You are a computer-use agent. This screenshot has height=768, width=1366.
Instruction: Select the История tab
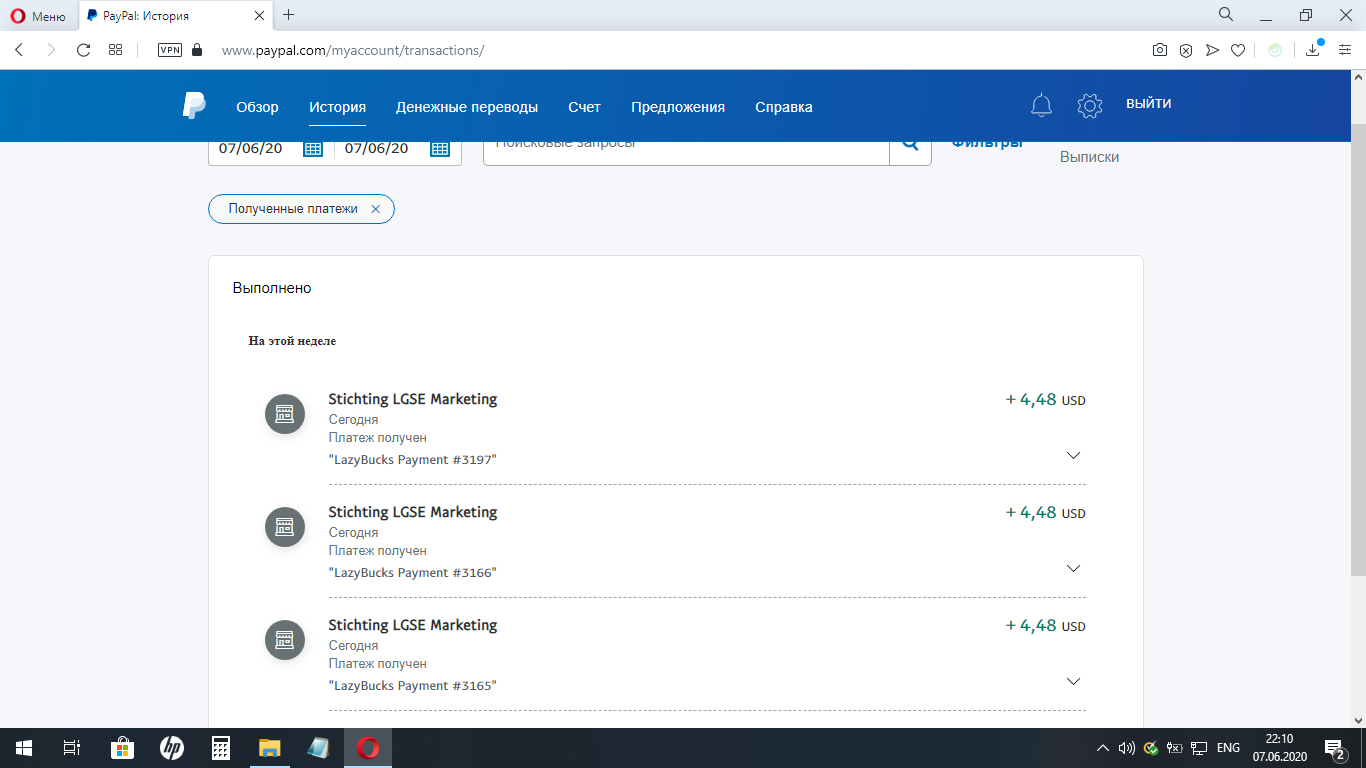pyautogui.click(x=337, y=107)
